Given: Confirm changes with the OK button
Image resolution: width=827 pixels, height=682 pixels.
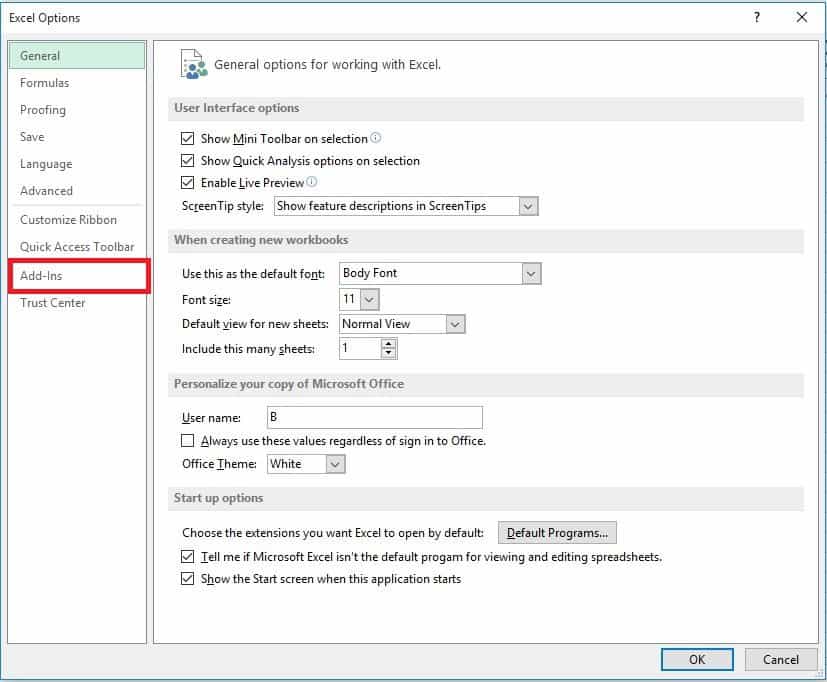Looking at the screenshot, I should 697,660.
